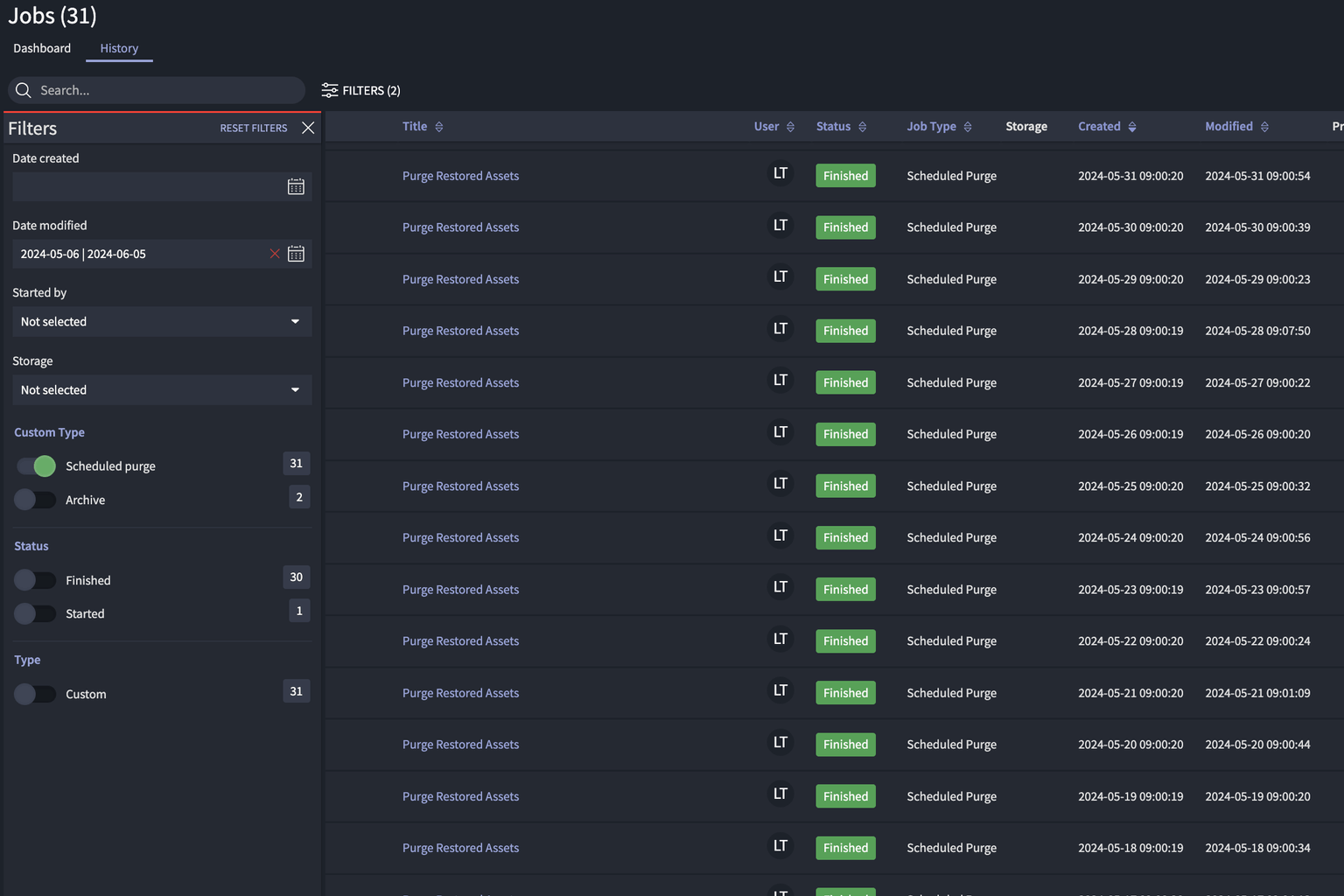The width and height of the screenshot is (1344, 896).
Task: Expand the Storage filter dropdown
Action: pyautogui.click(x=162, y=390)
